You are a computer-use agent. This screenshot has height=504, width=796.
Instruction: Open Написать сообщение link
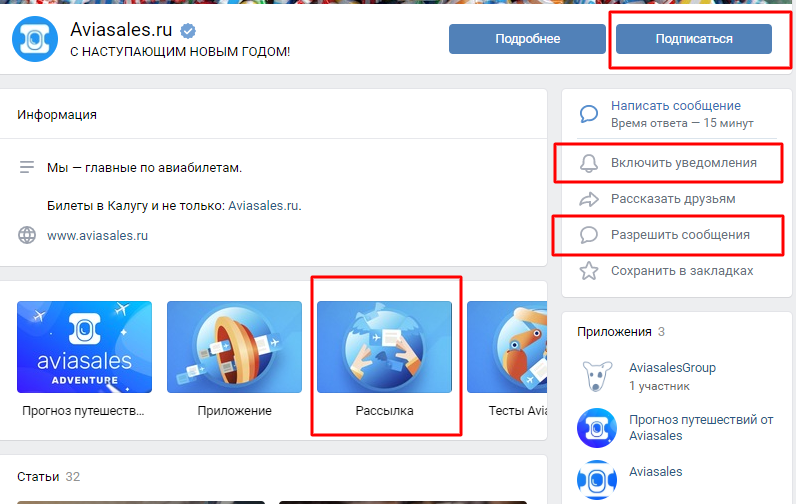[676, 106]
